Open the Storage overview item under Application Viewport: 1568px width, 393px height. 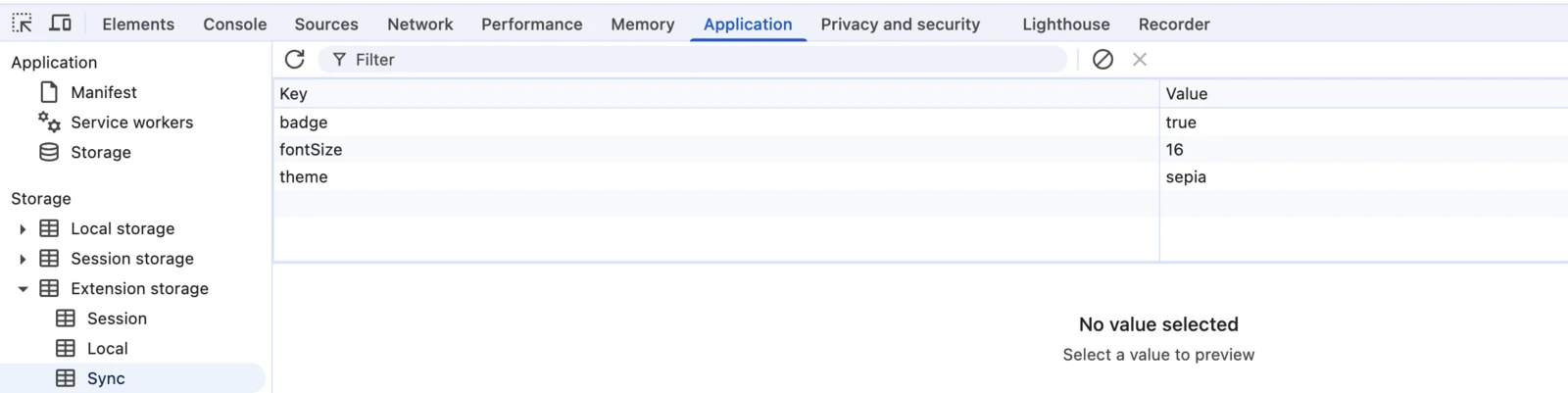click(x=101, y=153)
